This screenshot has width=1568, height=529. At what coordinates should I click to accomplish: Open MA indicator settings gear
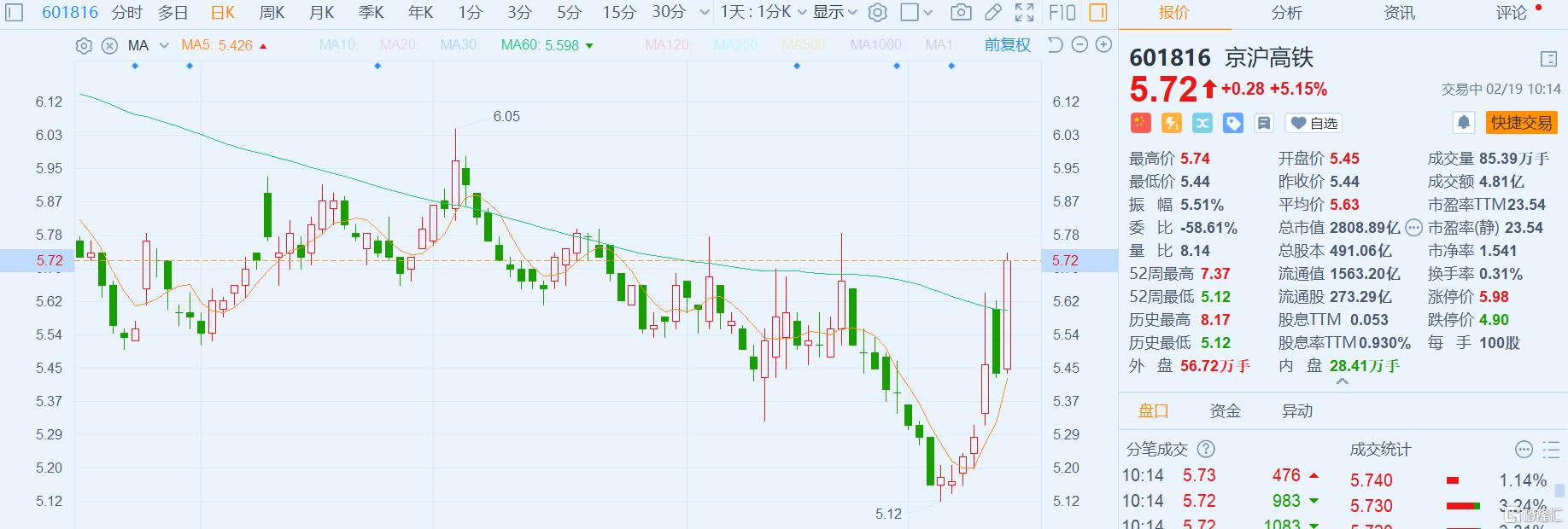(84, 46)
